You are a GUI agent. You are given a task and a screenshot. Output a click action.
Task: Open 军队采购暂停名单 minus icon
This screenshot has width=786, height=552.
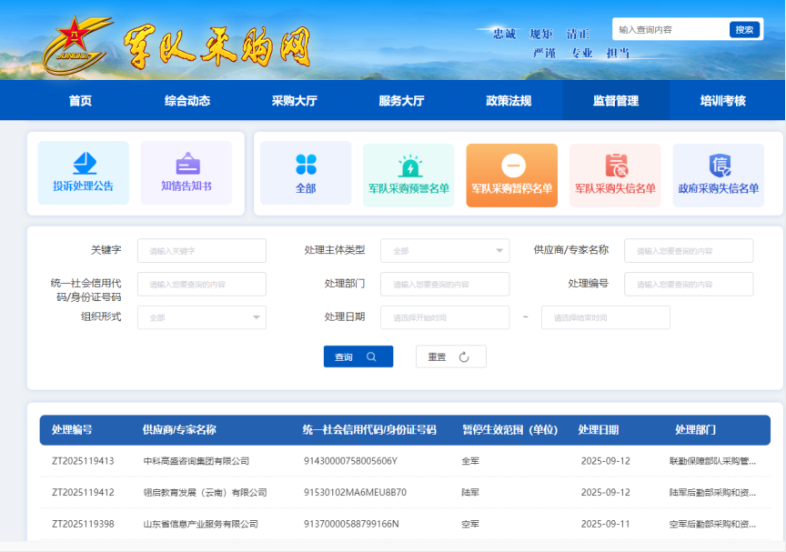513,165
